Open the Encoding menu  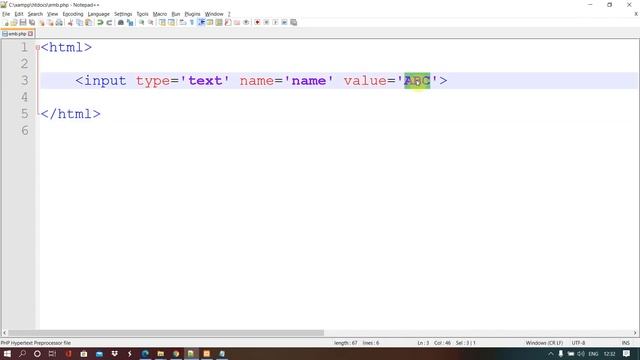[73, 14]
